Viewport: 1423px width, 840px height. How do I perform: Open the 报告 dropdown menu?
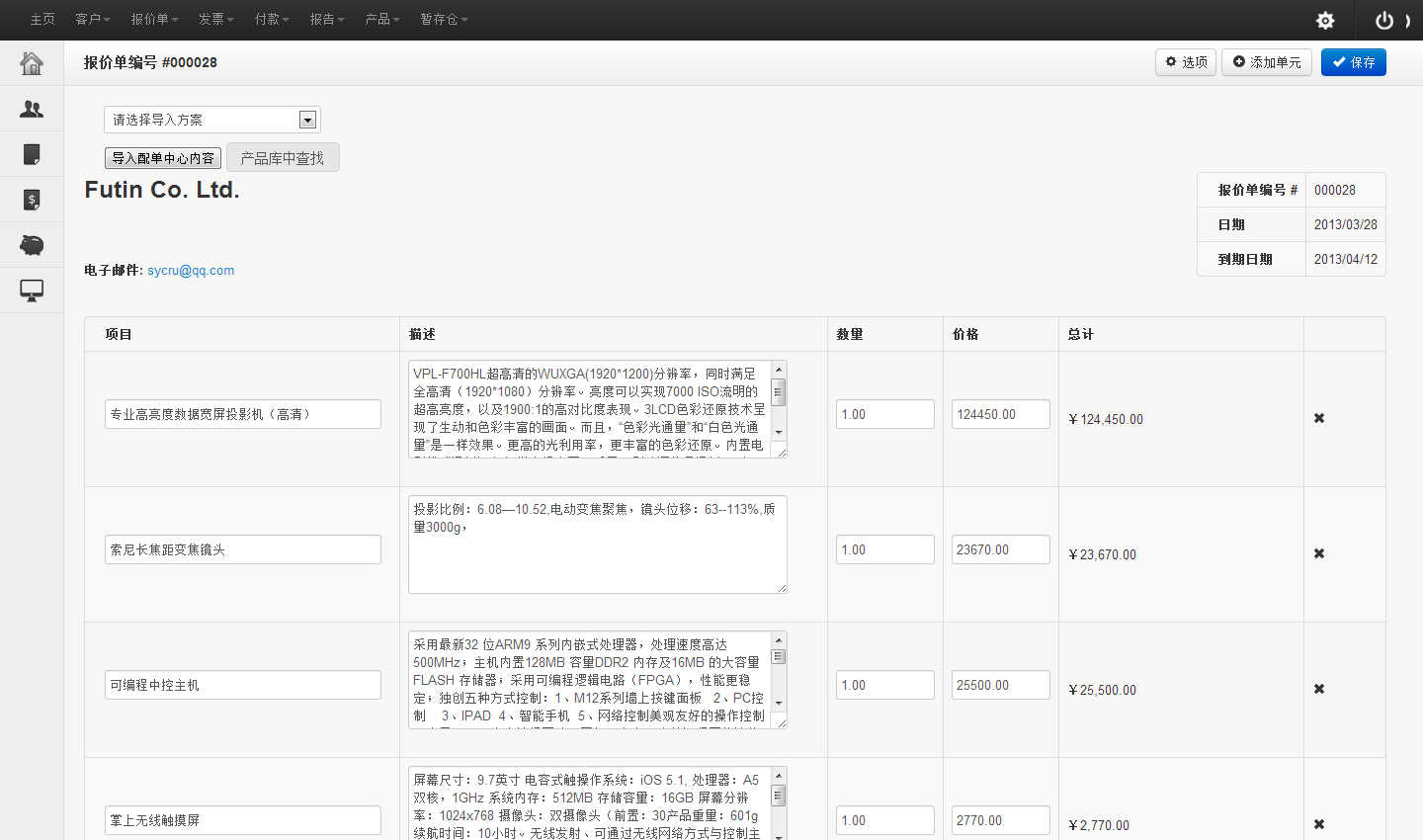[x=327, y=19]
